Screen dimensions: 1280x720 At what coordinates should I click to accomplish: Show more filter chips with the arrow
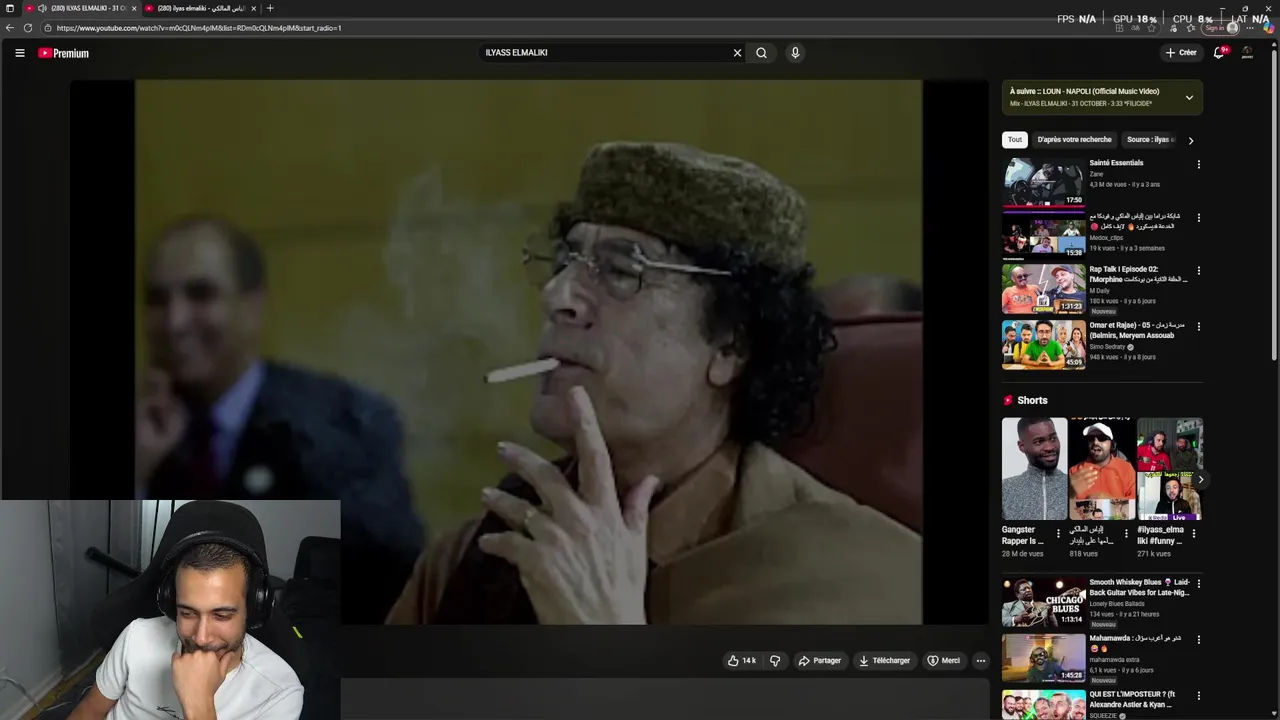(x=1190, y=141)
